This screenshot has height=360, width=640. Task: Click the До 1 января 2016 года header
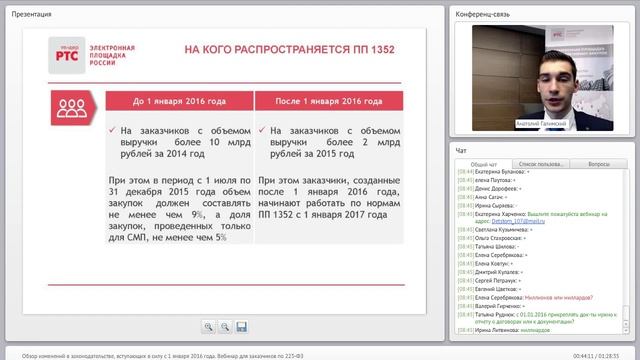(179, 101)
